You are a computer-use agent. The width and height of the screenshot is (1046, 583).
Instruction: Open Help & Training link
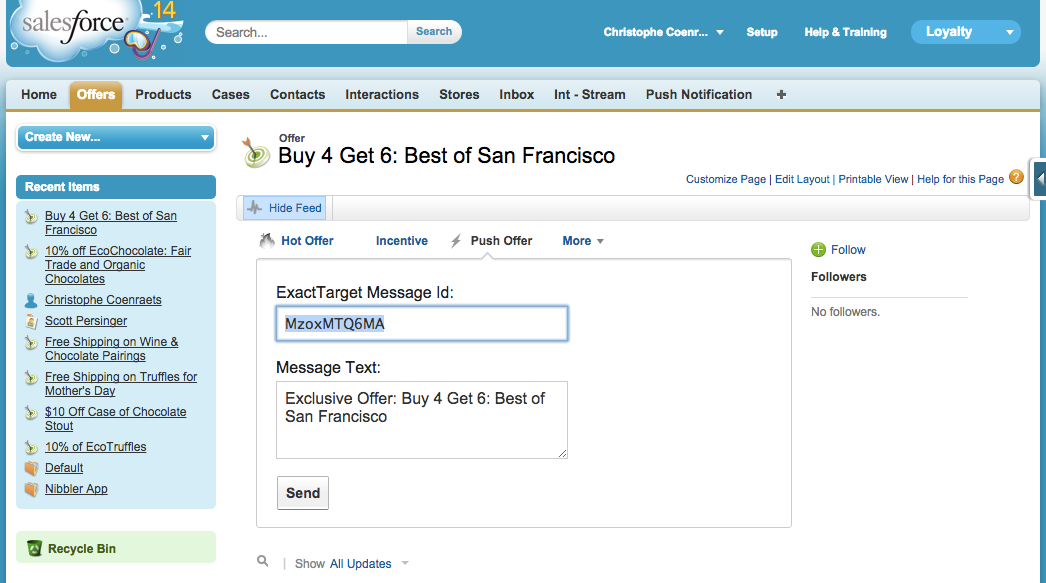pyautogui.click(x=845, y=32)
